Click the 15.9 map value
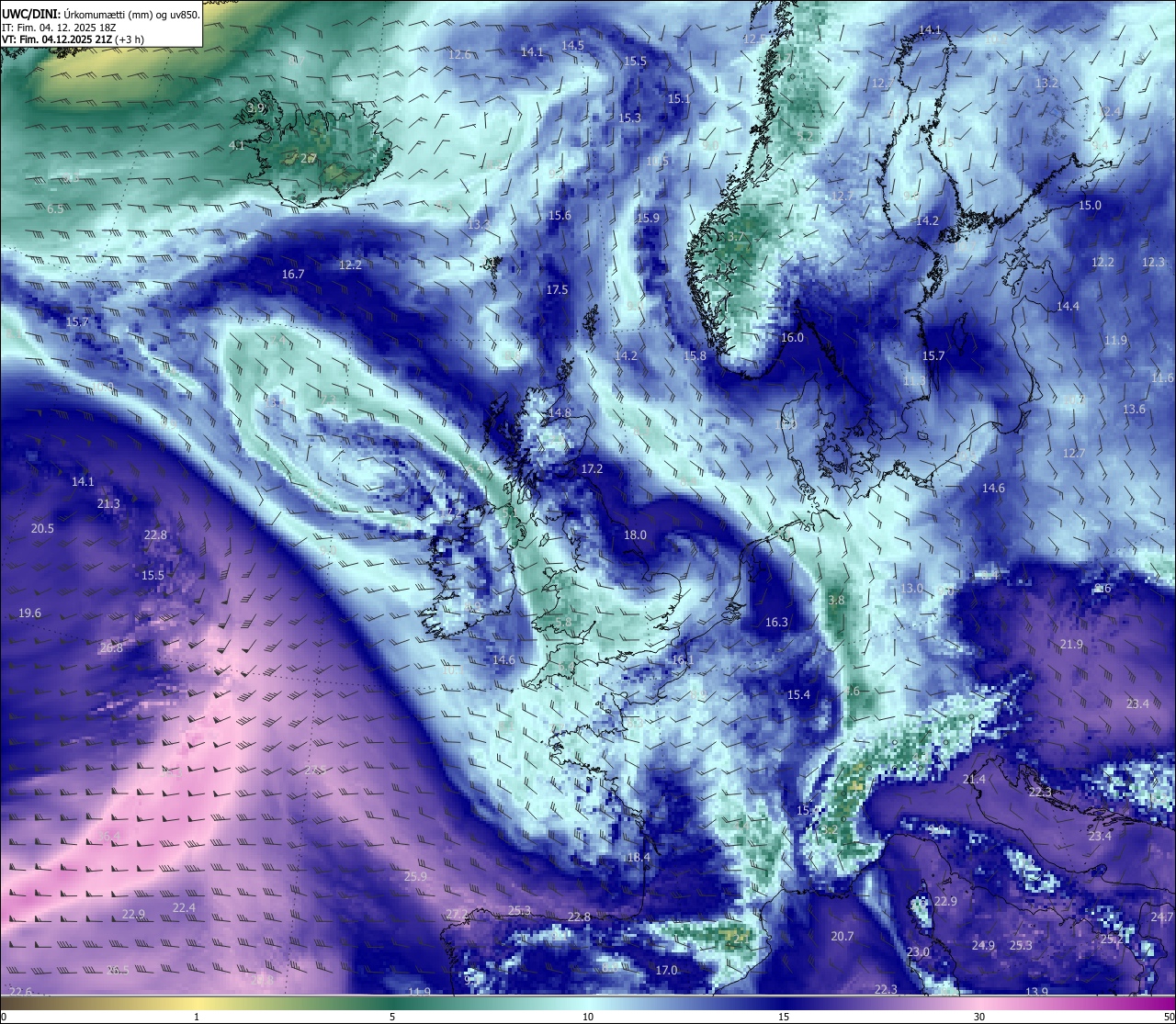 click(x=648, y=219)
